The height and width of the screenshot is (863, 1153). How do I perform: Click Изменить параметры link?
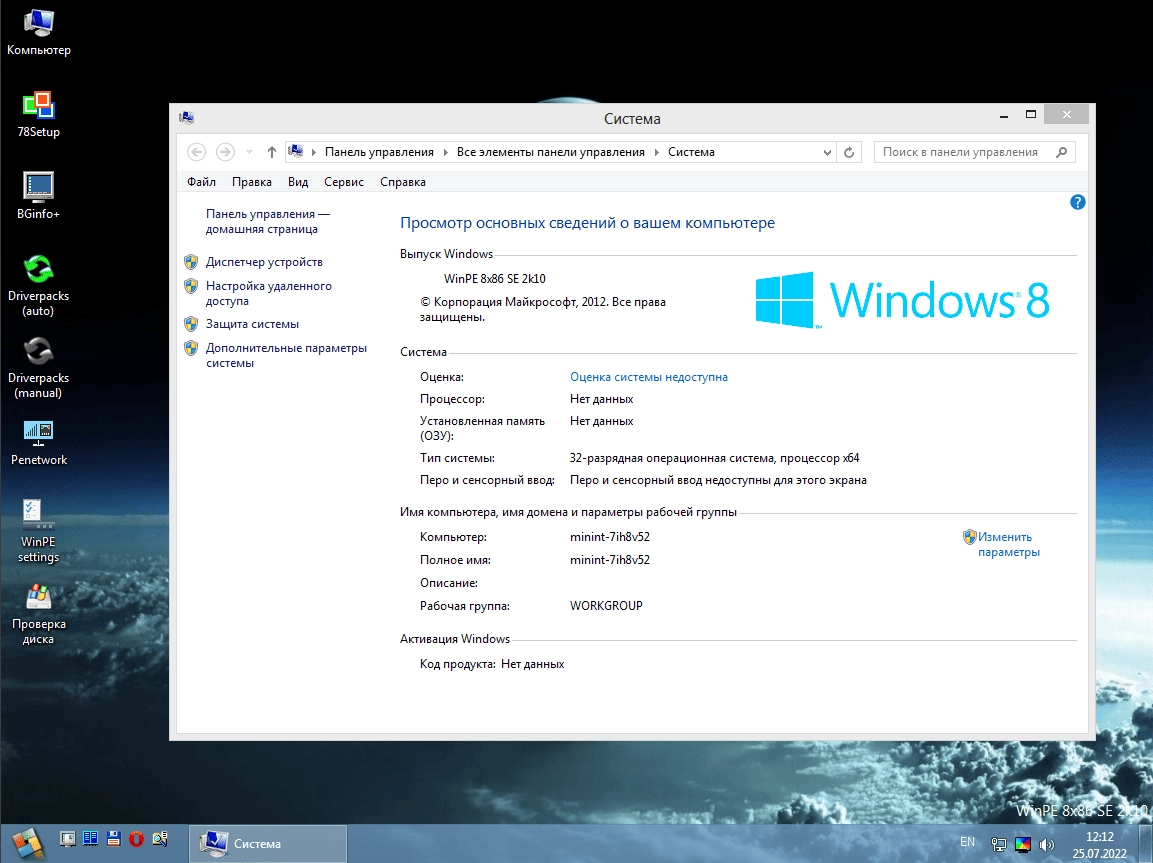point(1008,545)
